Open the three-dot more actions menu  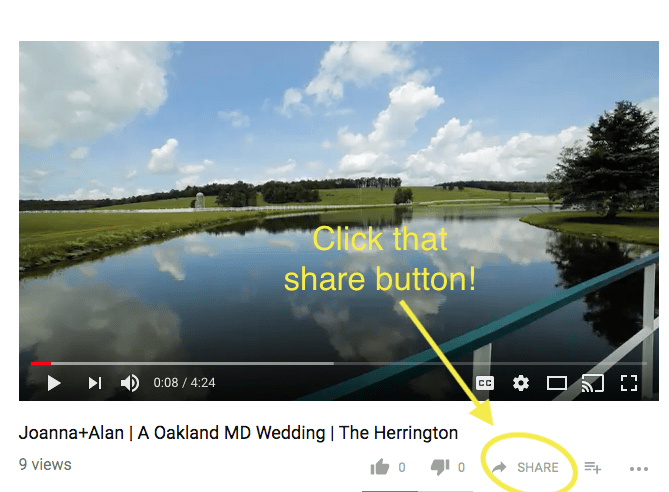[639, 469]
